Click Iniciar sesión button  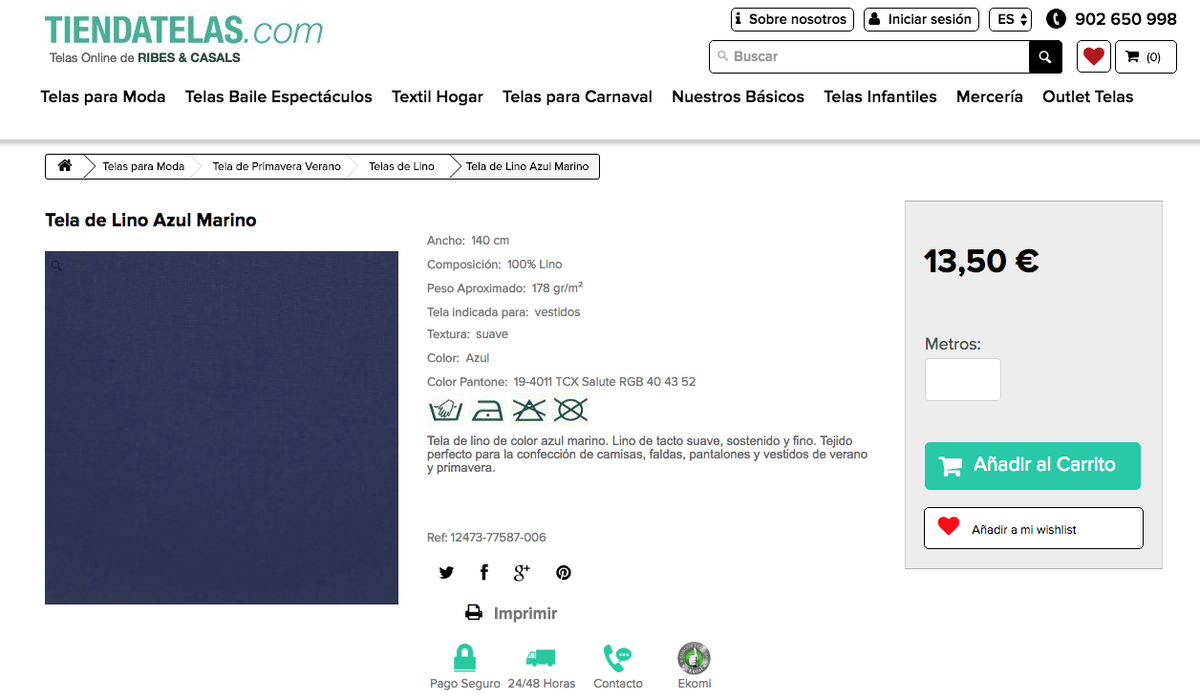921,19
